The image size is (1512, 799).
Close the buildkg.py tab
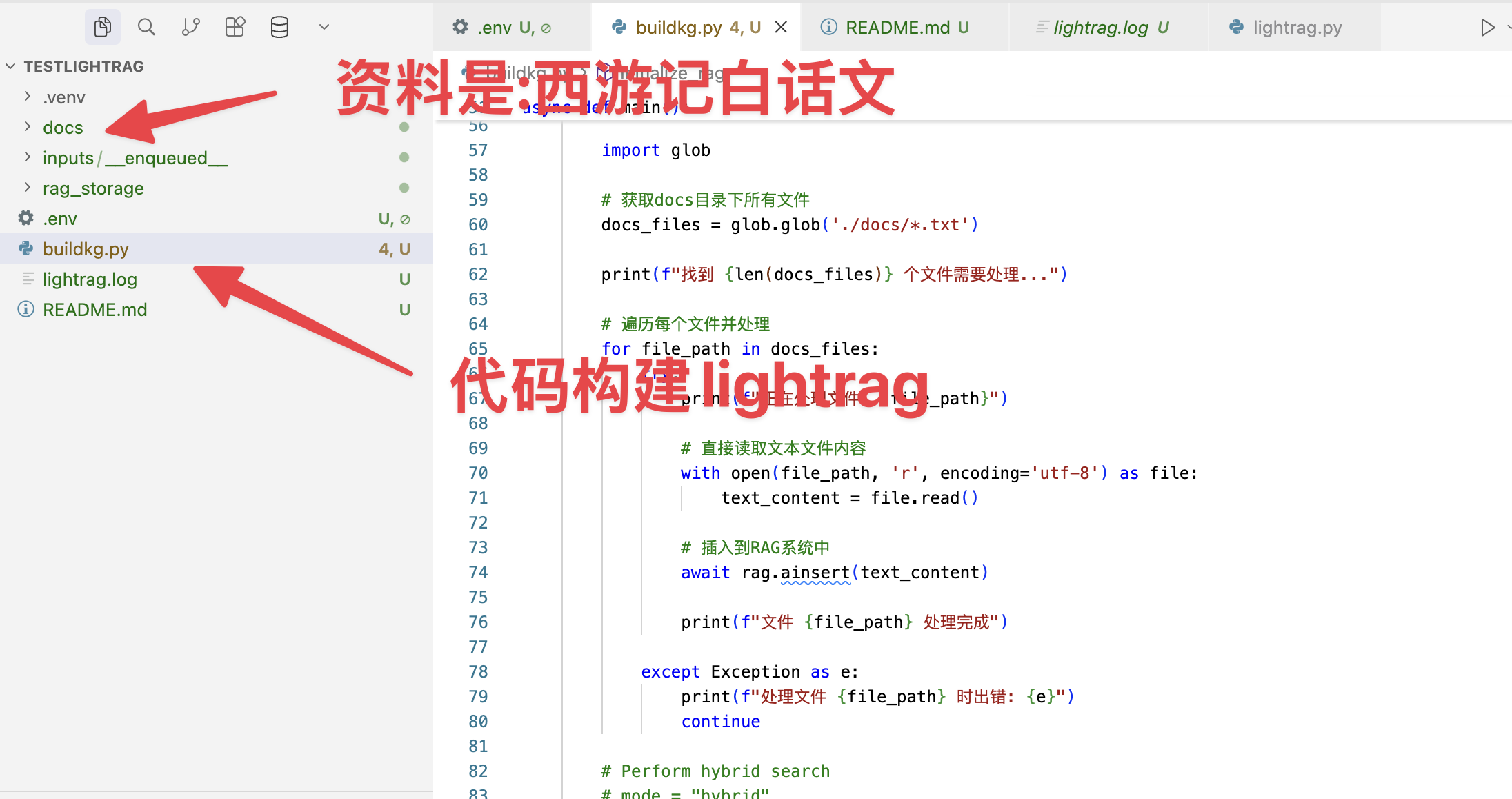pos(781,28)
